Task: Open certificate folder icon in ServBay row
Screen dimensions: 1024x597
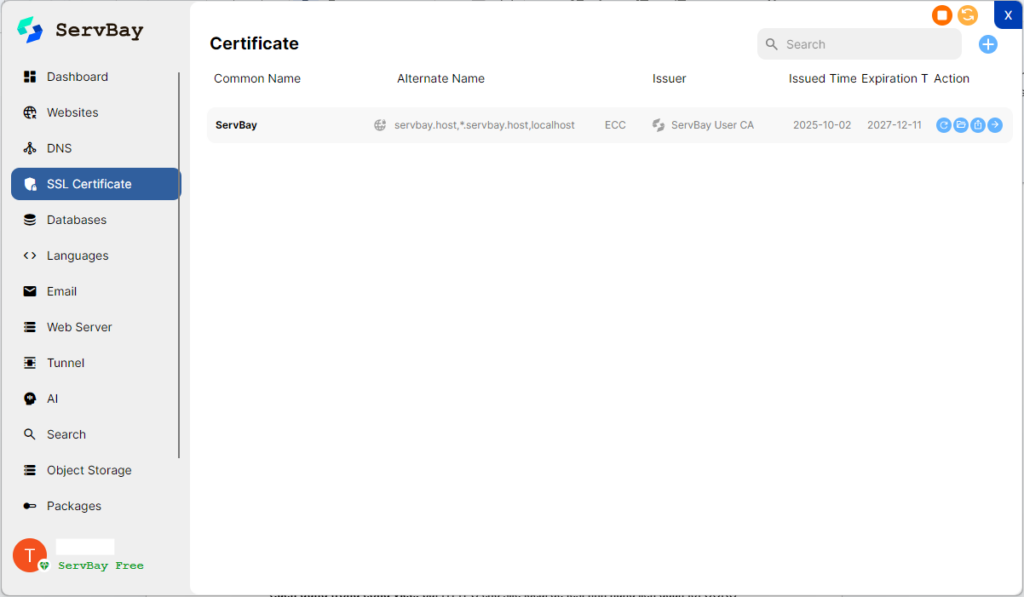Action: [x=960, y=125]
